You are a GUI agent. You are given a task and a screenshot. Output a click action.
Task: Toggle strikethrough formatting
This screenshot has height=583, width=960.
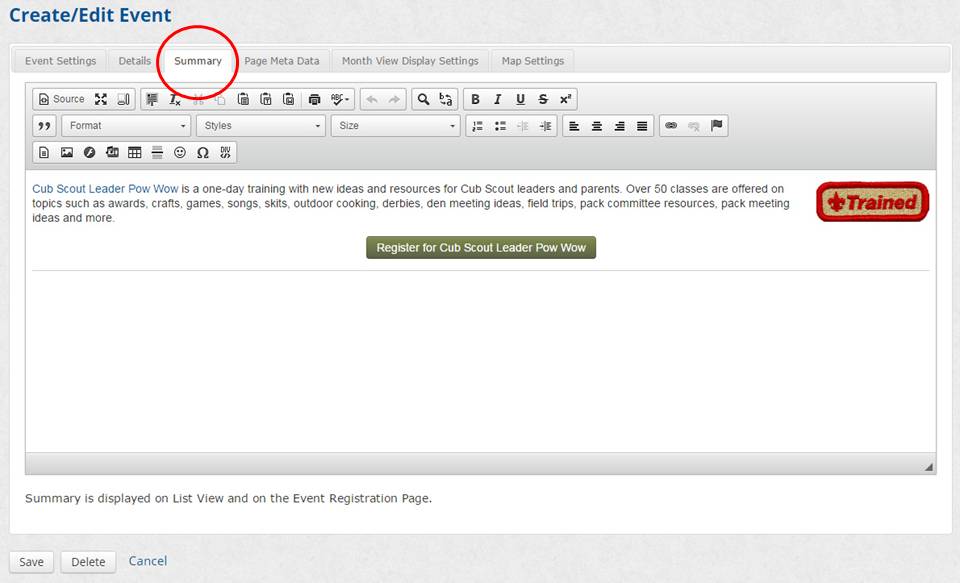(x=543, y=99)
